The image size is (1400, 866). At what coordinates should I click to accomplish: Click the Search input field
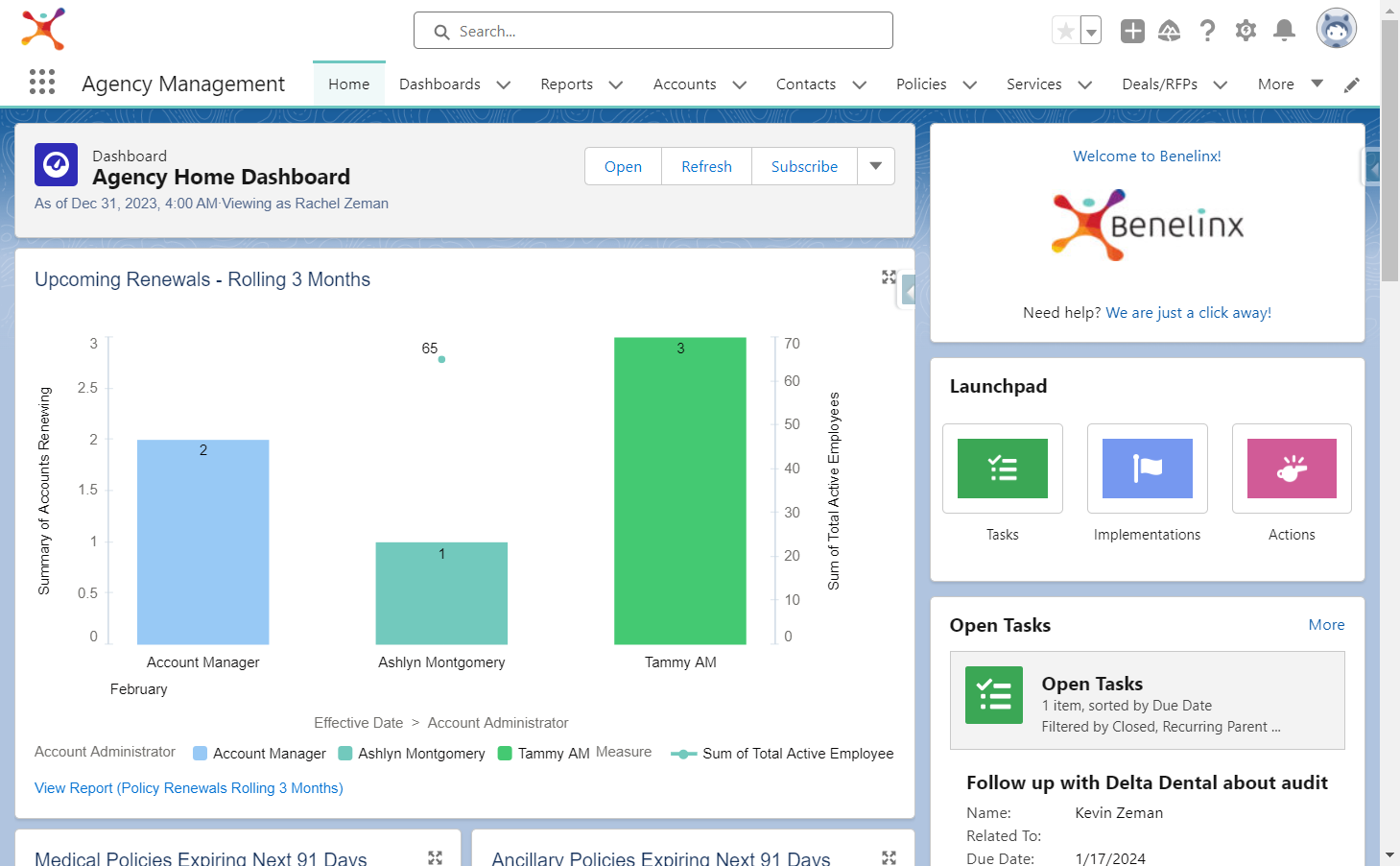click(653, 31)
